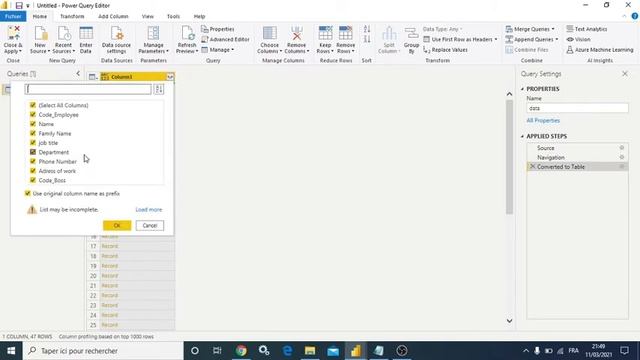Viewport: 640px width, 360px height.
Task: Toggle the Select All Columns checkbox
Action: point(33,105)
